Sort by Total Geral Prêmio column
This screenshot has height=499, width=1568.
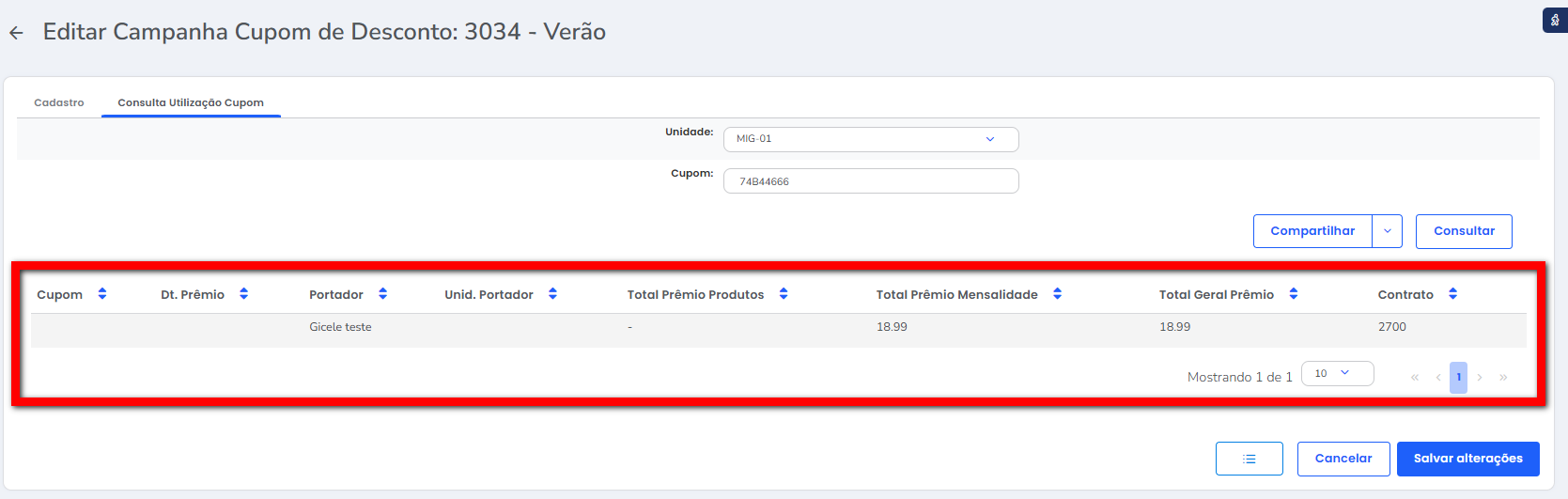pos(1293,294)
